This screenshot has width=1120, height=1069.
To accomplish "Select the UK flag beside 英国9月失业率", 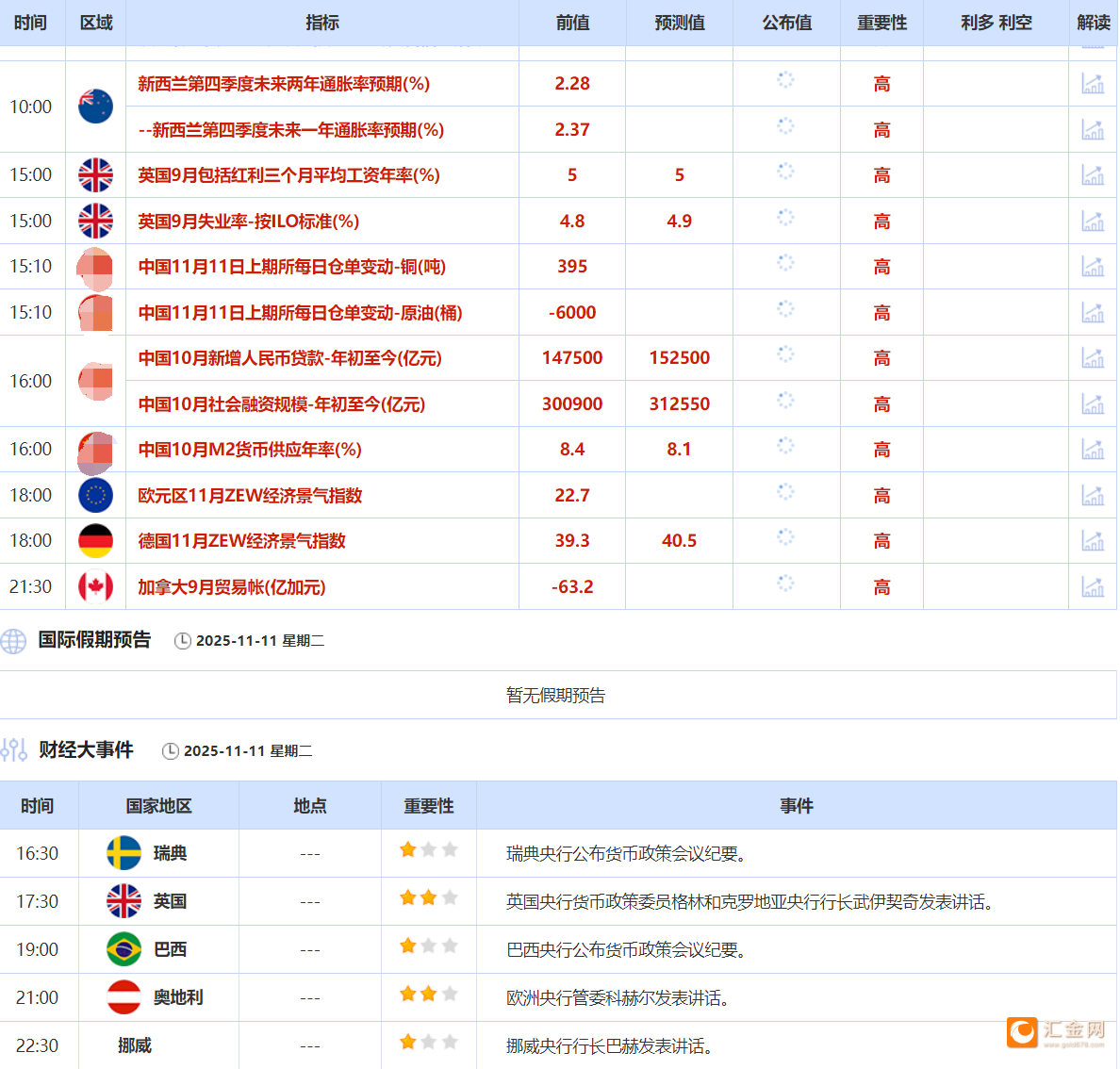I will pyautogui.click(x=95, y=221).
